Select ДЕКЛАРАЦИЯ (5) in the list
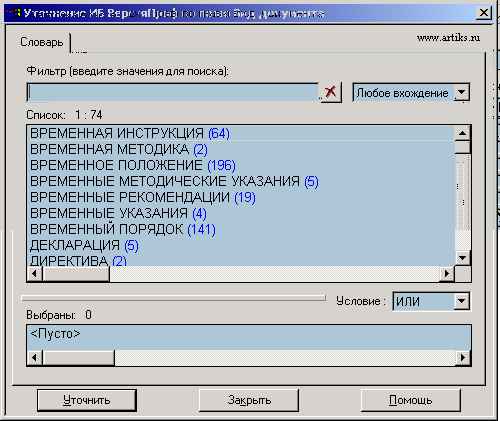Screen dimensions: 500x421 tap(84, 245)
